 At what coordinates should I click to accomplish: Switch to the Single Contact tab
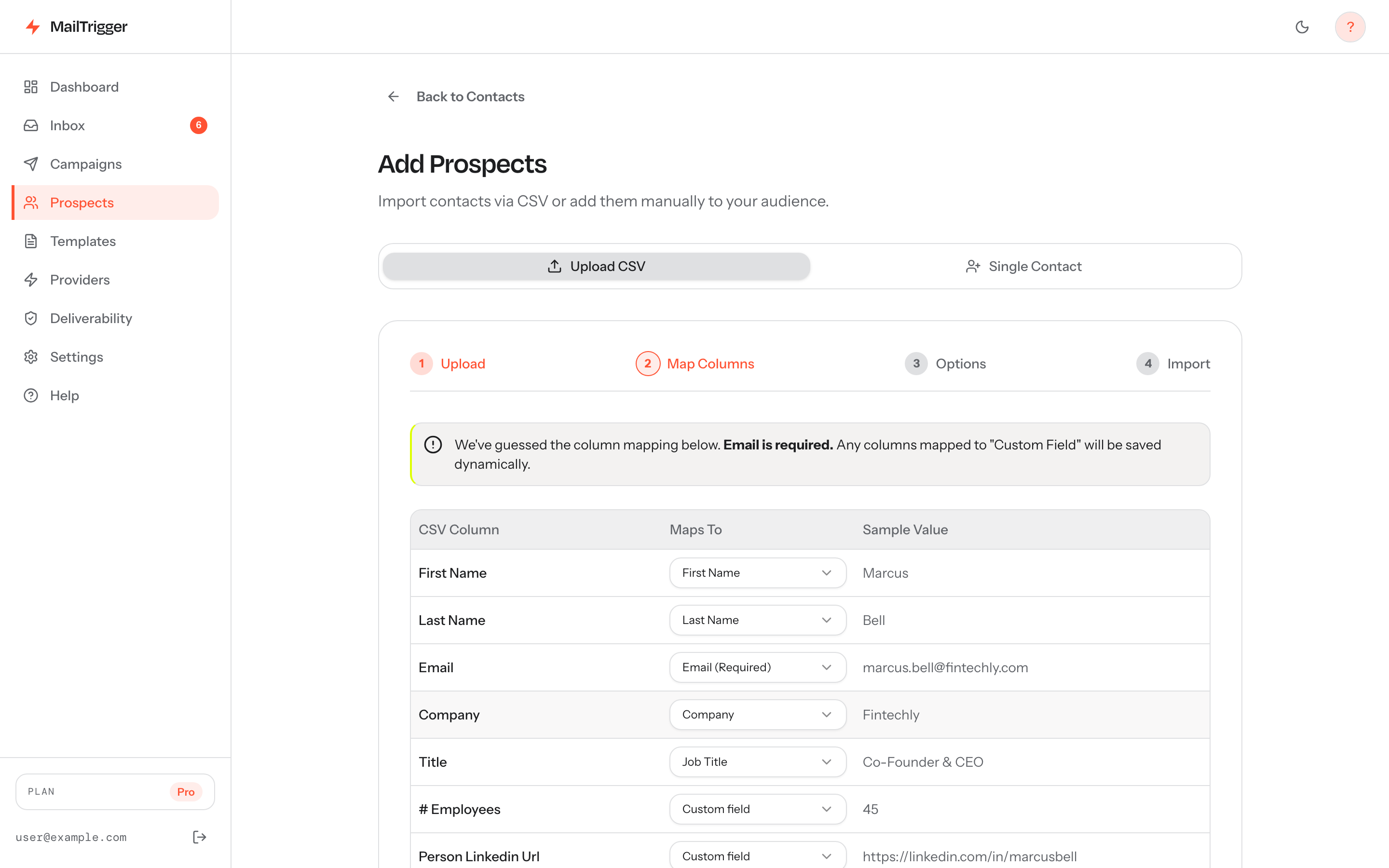tap(1023, 266)
